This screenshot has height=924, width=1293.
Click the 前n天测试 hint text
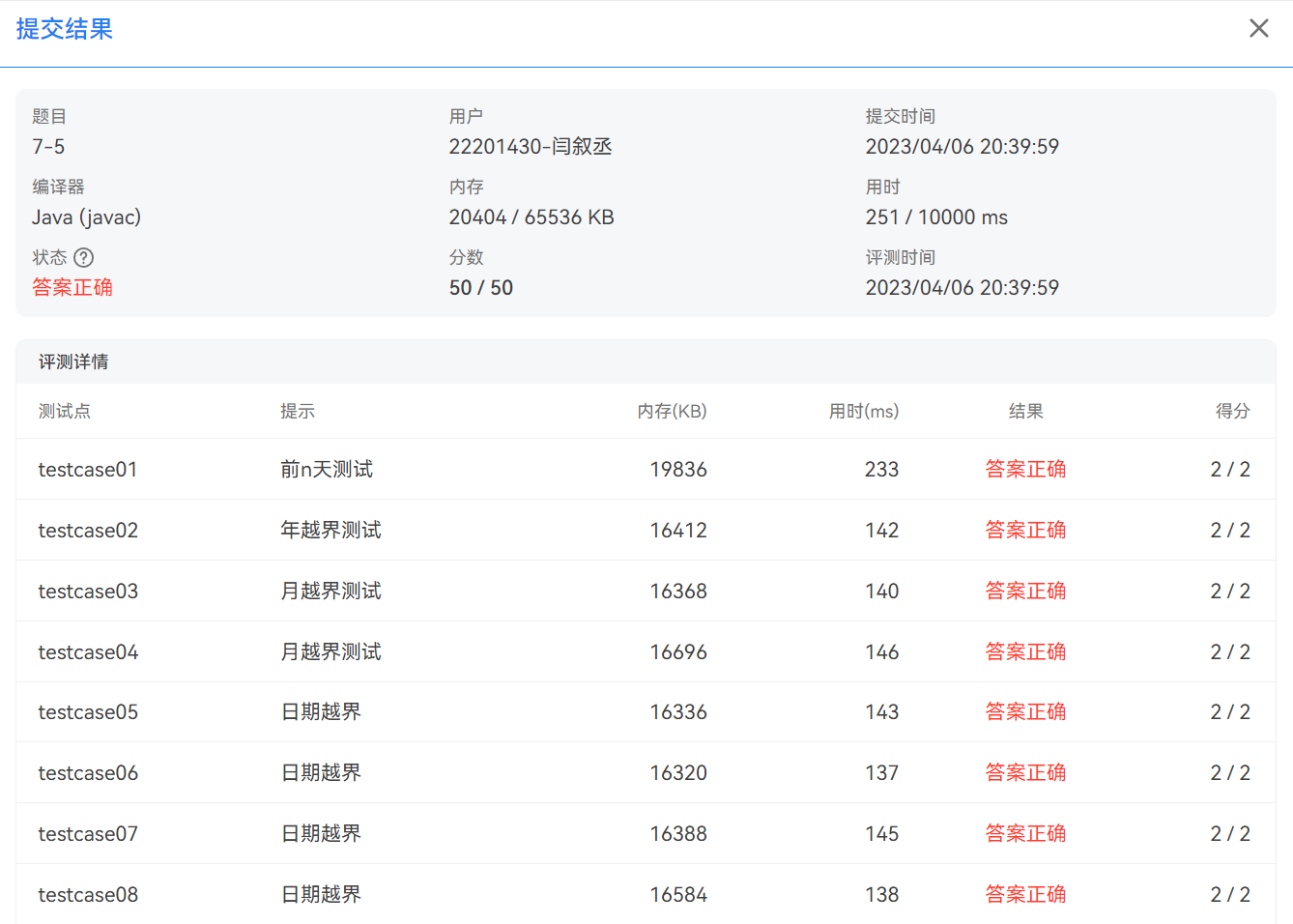tap(327, 470)
